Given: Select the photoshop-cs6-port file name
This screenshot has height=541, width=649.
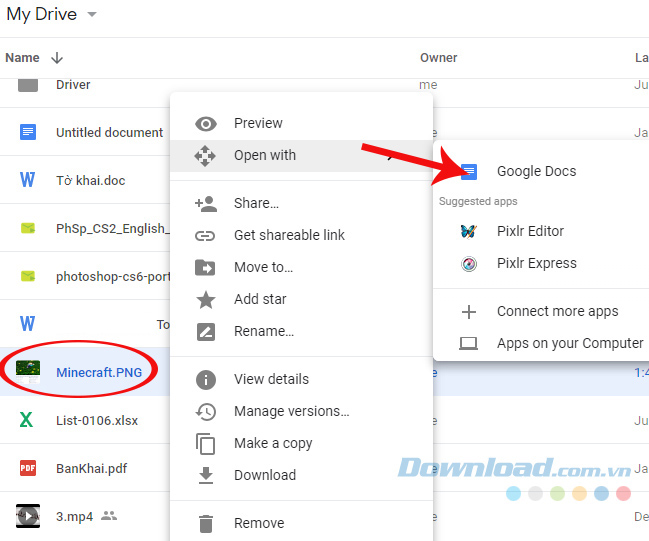Looking at the screenshot, I should 113,277.
